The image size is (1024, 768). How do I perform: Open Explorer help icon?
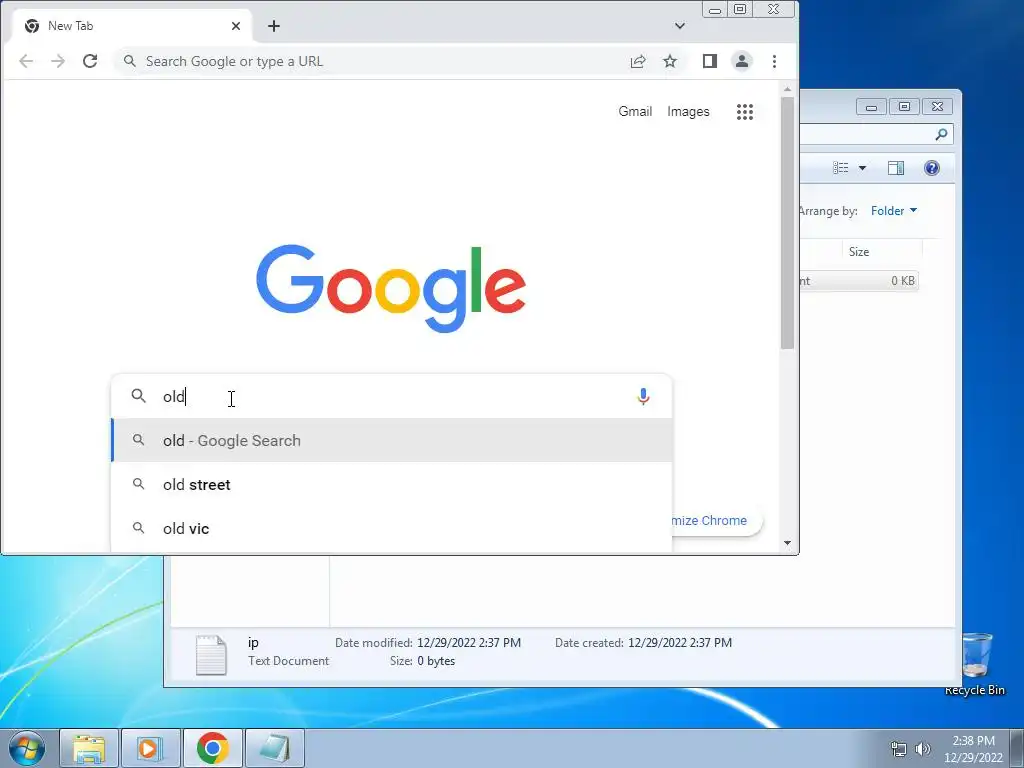(x=932, y=168)
